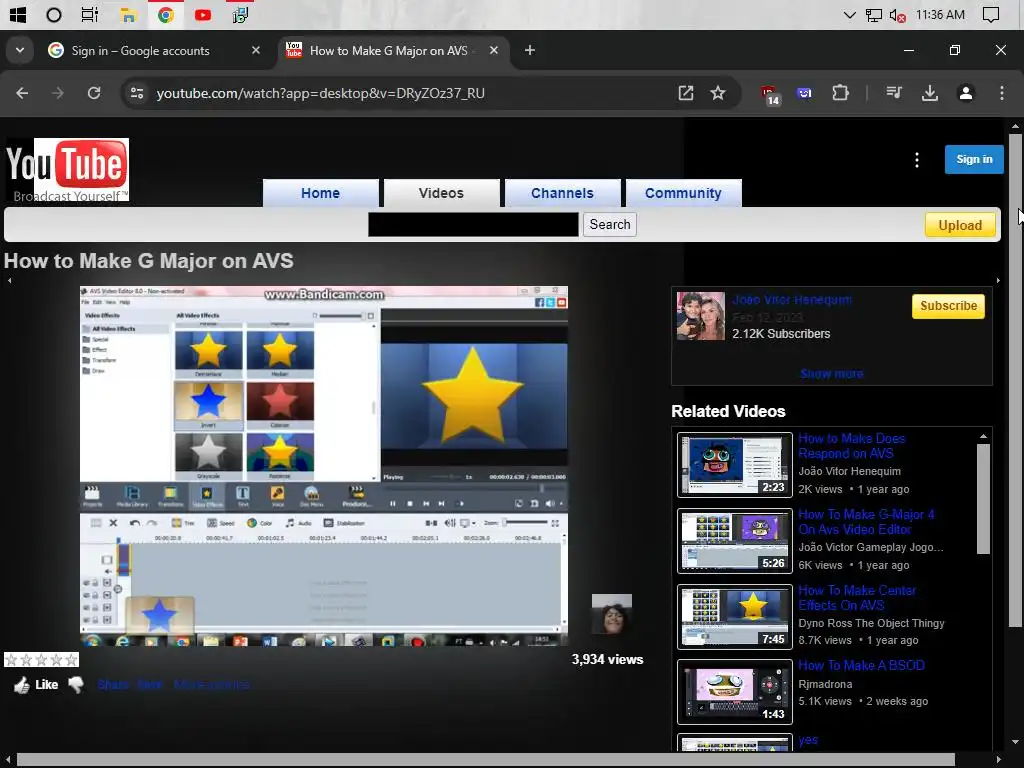The image size is (1024, 768).
Task: Show hidden system tray icons
Action: [x=850, y=14]
